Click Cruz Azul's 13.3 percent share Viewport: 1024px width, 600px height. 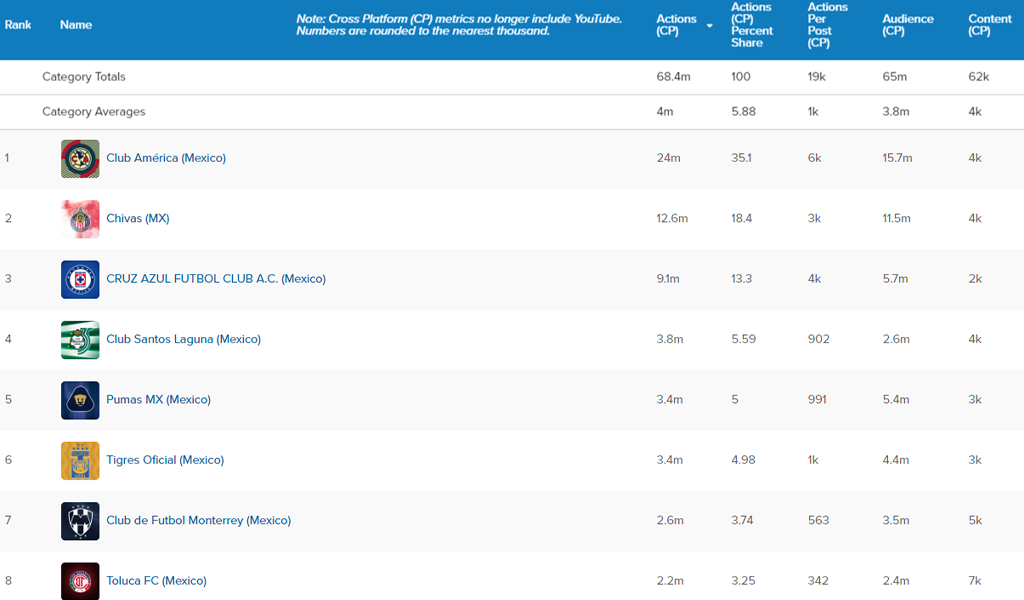741,279
